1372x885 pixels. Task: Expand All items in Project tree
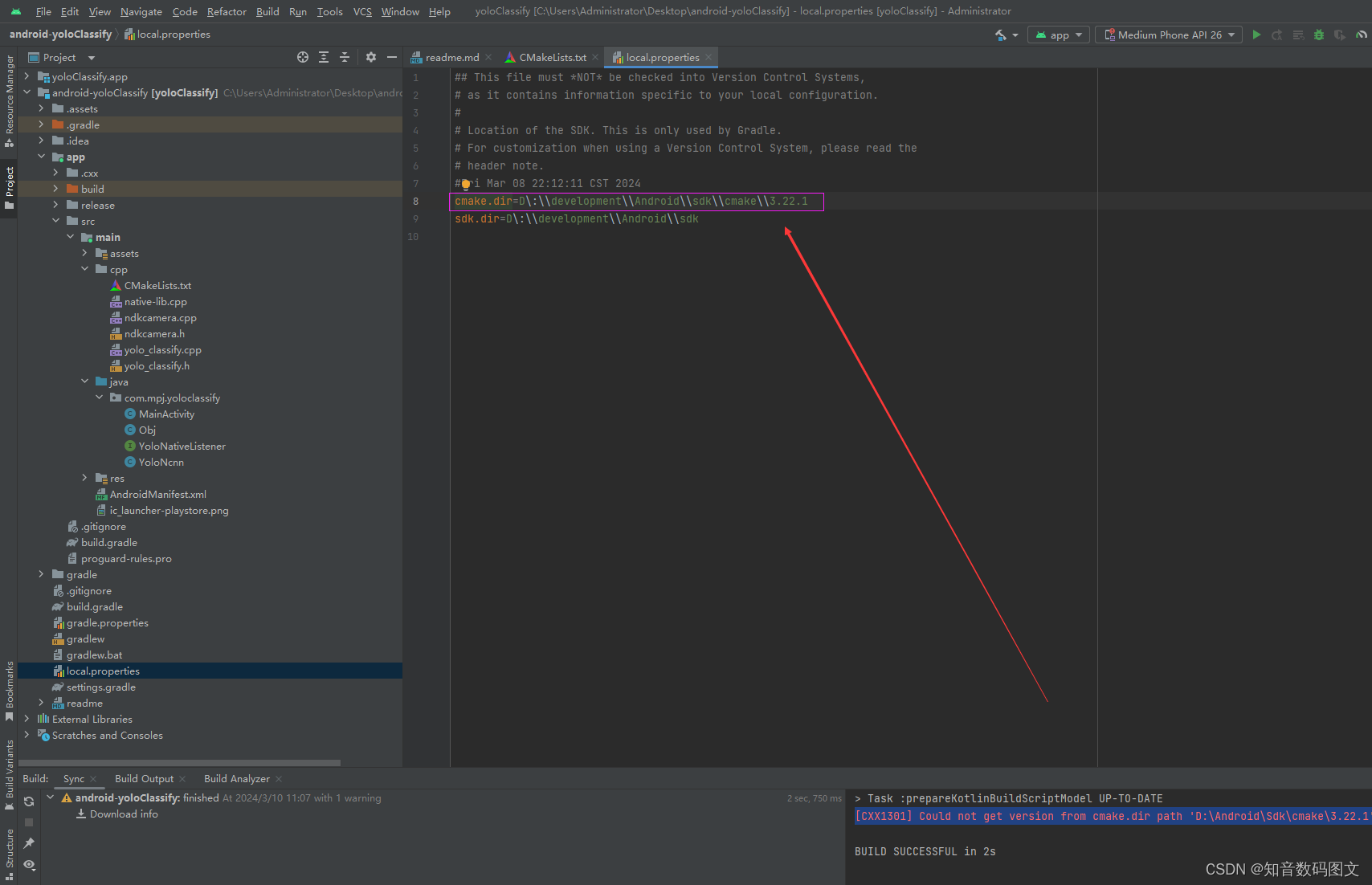(x=324, y=57)
